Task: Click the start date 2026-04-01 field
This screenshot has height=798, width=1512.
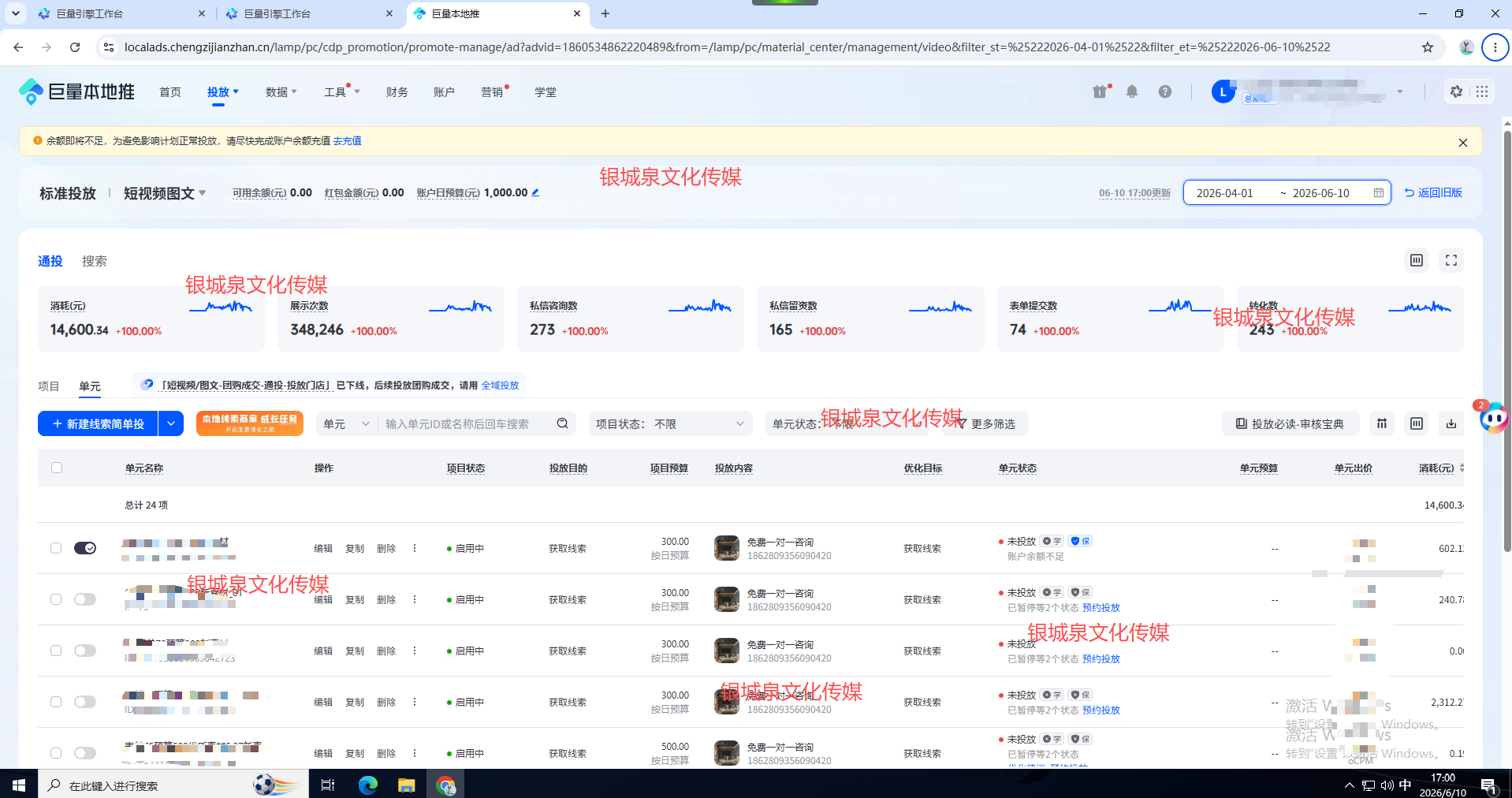Action: click(1225, 193)
